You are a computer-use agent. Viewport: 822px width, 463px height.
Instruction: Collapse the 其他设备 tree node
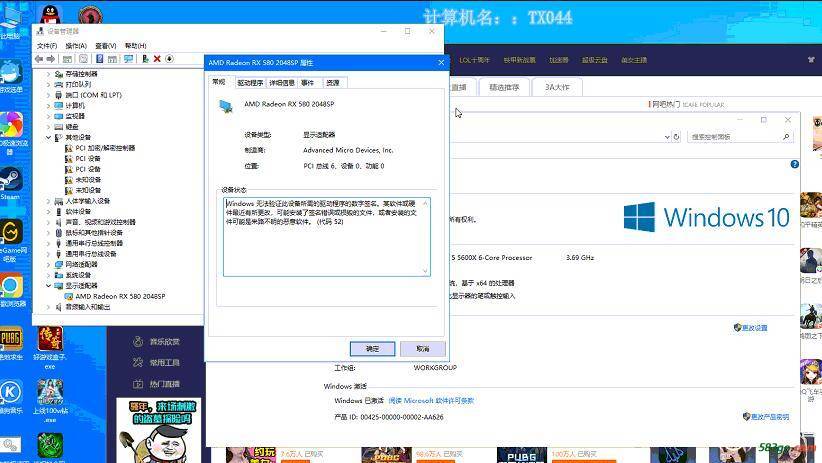click(x=48, y=137)
